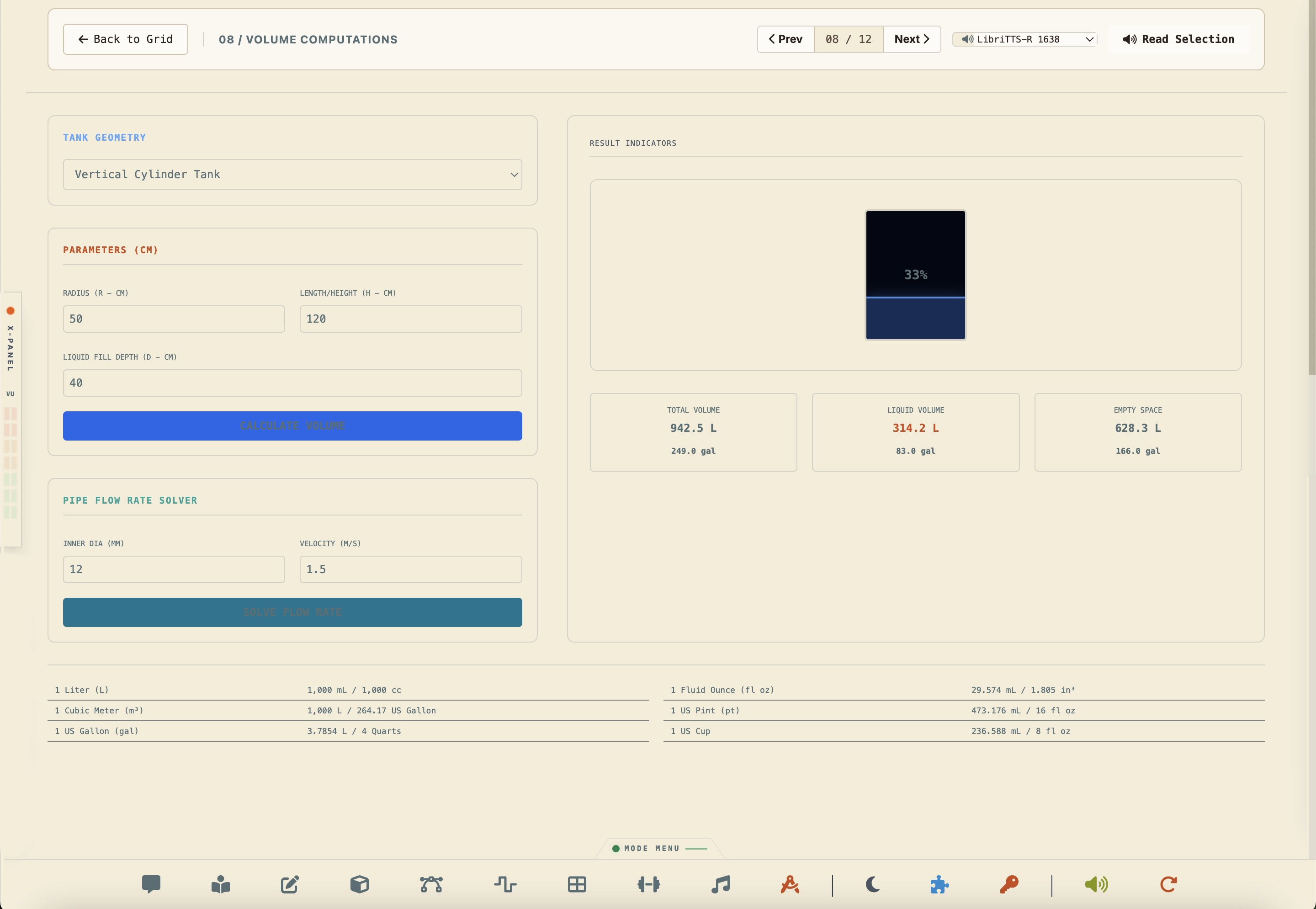Toggle dark mode with the moon icon
Screen dimensions: 1316x909
[x=872, y=884]
